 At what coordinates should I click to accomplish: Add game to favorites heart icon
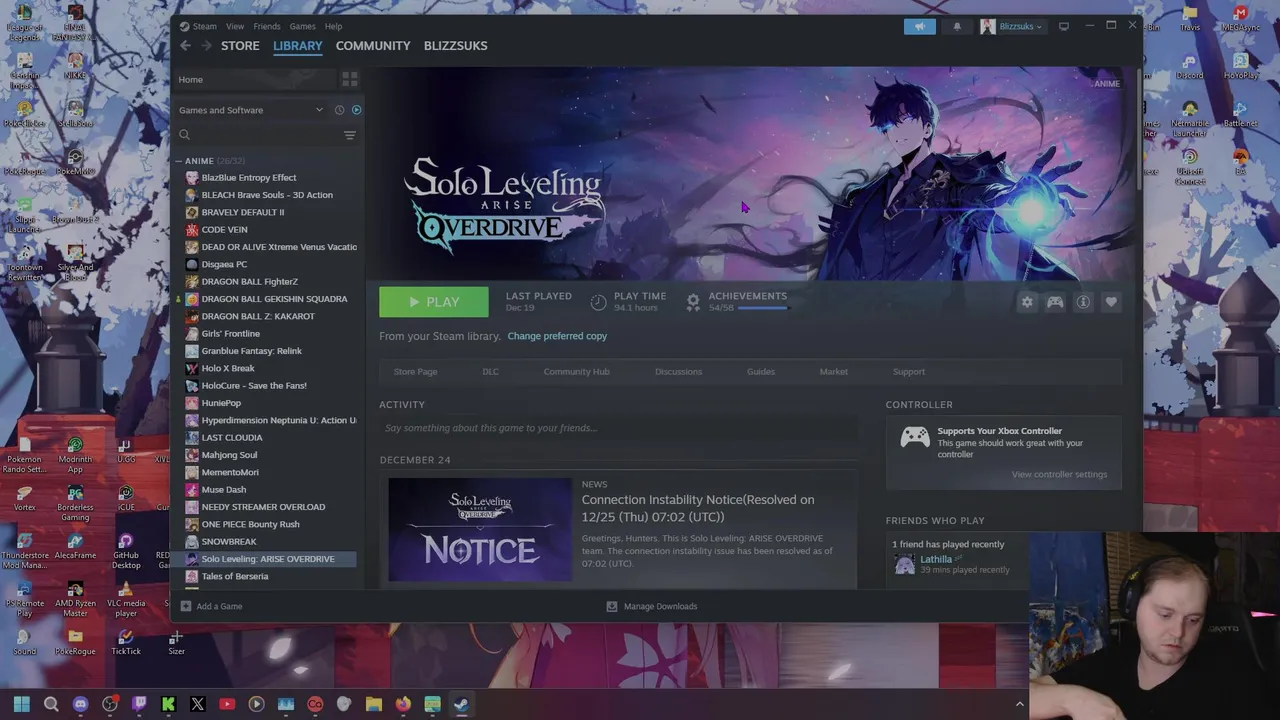coord(1111,302)
